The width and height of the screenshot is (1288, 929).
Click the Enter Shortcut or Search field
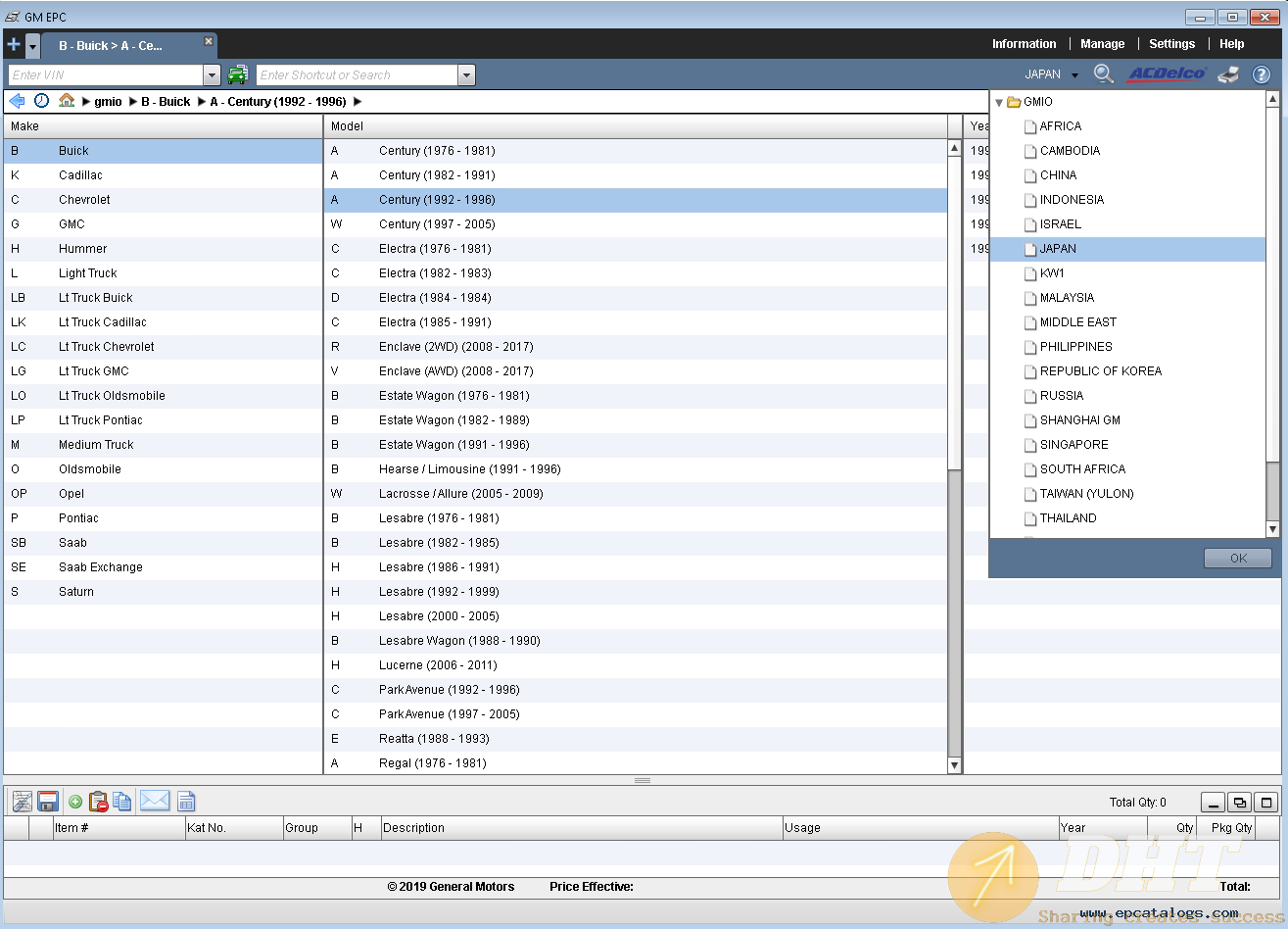coord(357,75)
